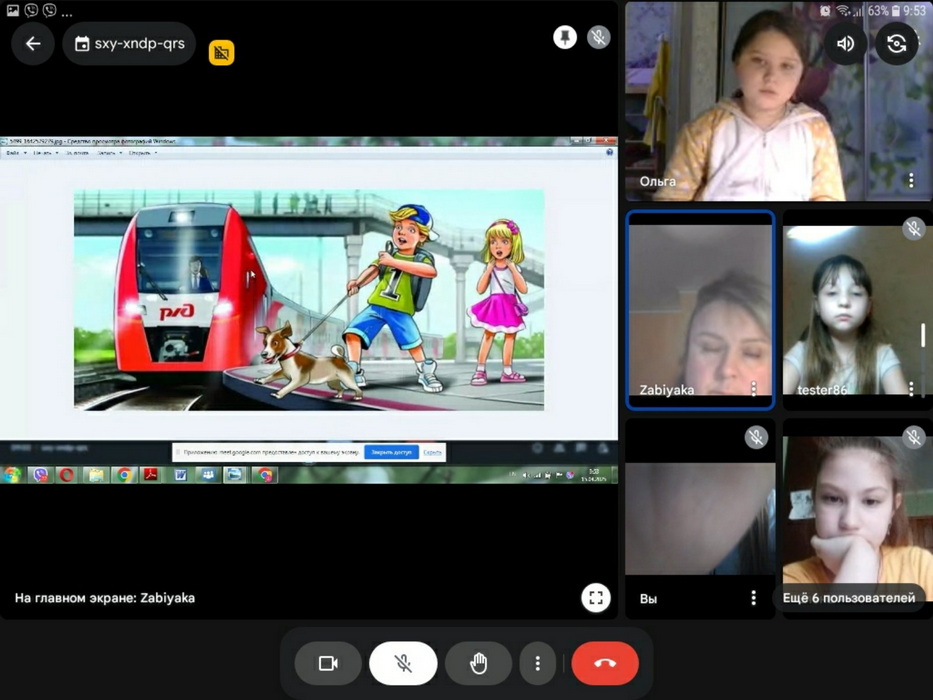This screenshot has width=933, height=700.
Task: Open Word from the shared Windows taskbar
Action: (180, 475)
